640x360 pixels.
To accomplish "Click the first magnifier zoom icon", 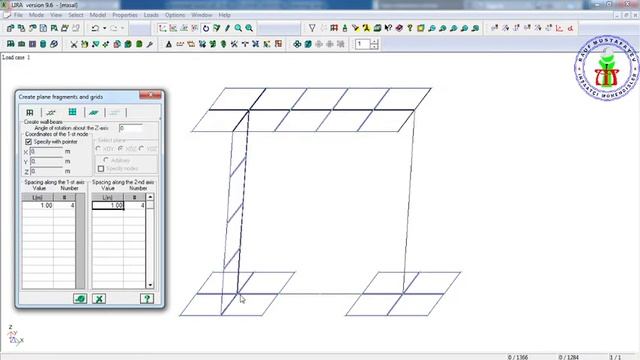I will pyautogui.click(x=238, y=28).
